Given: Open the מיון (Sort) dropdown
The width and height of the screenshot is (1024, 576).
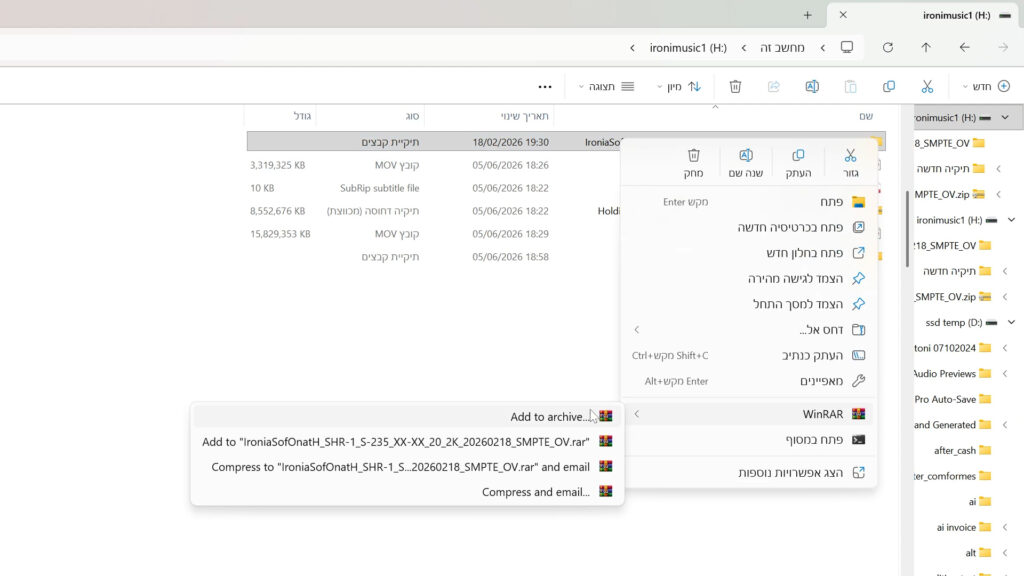Looking at the screenshot, I should point(679,86).
